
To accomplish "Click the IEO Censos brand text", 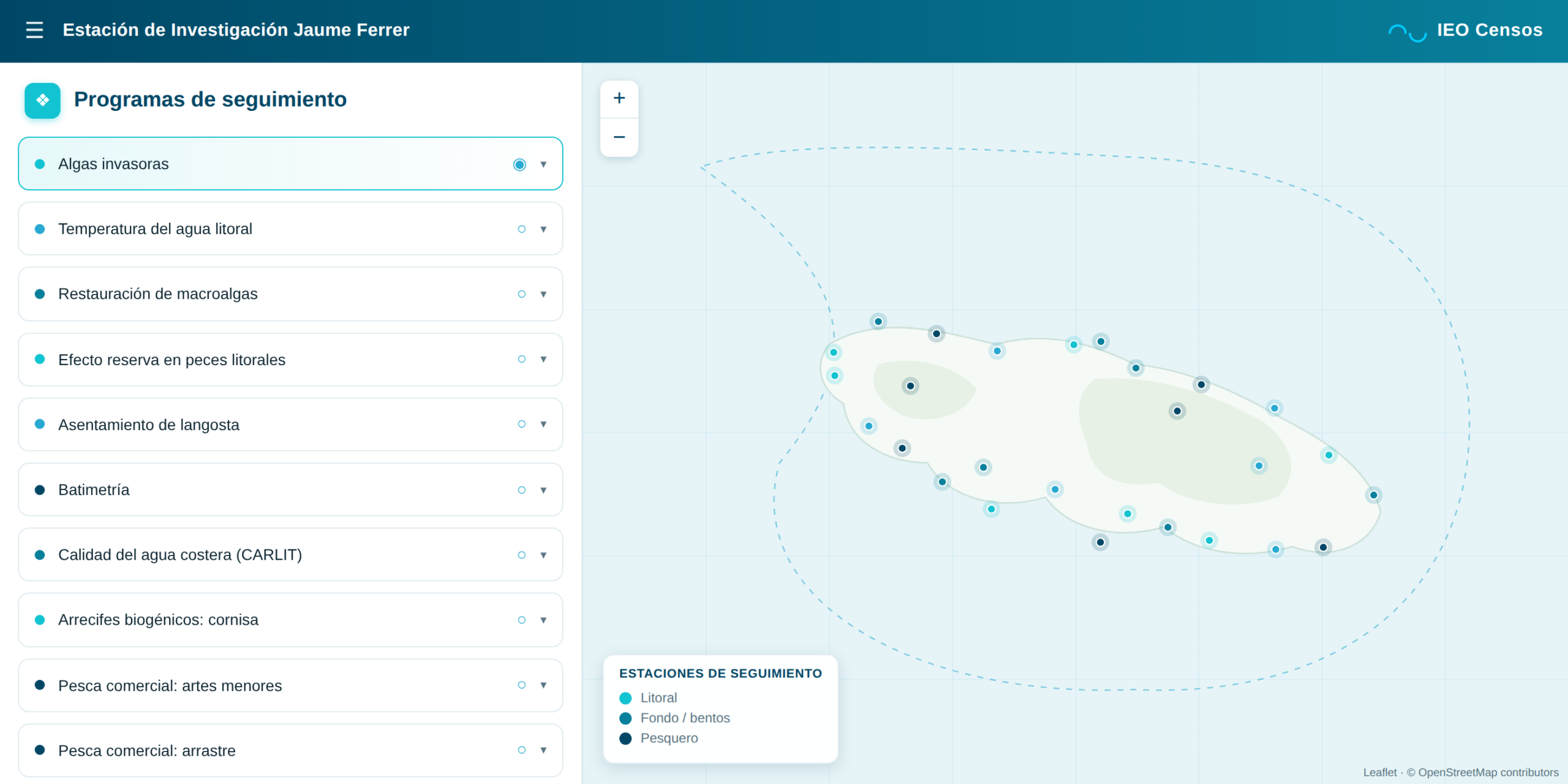I will pyautogui.click(x=1490, y=30).
